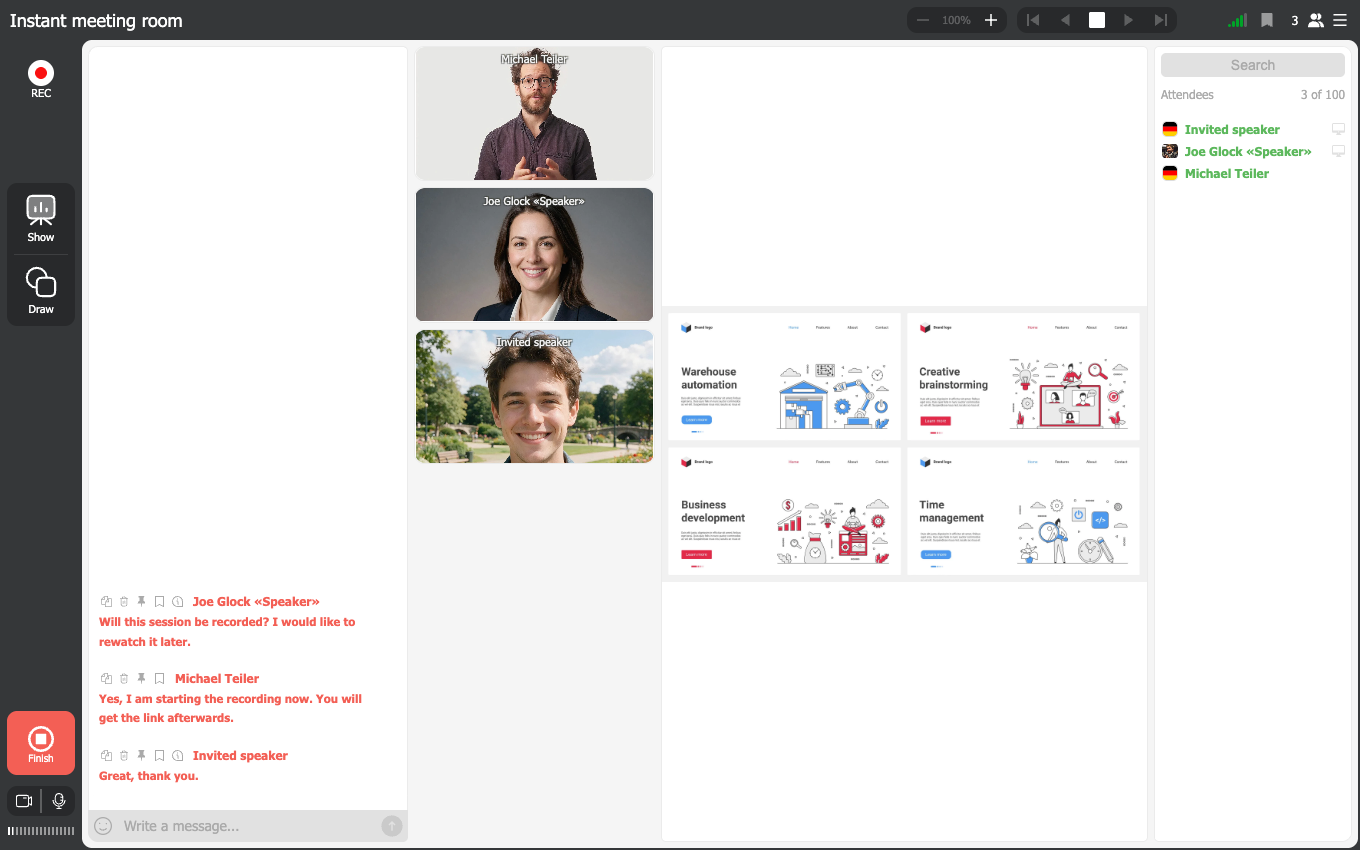This screenshot has height=850, width=1360.
Task: Select Michael Teiler in attendees list
Action: (1227, 173)
